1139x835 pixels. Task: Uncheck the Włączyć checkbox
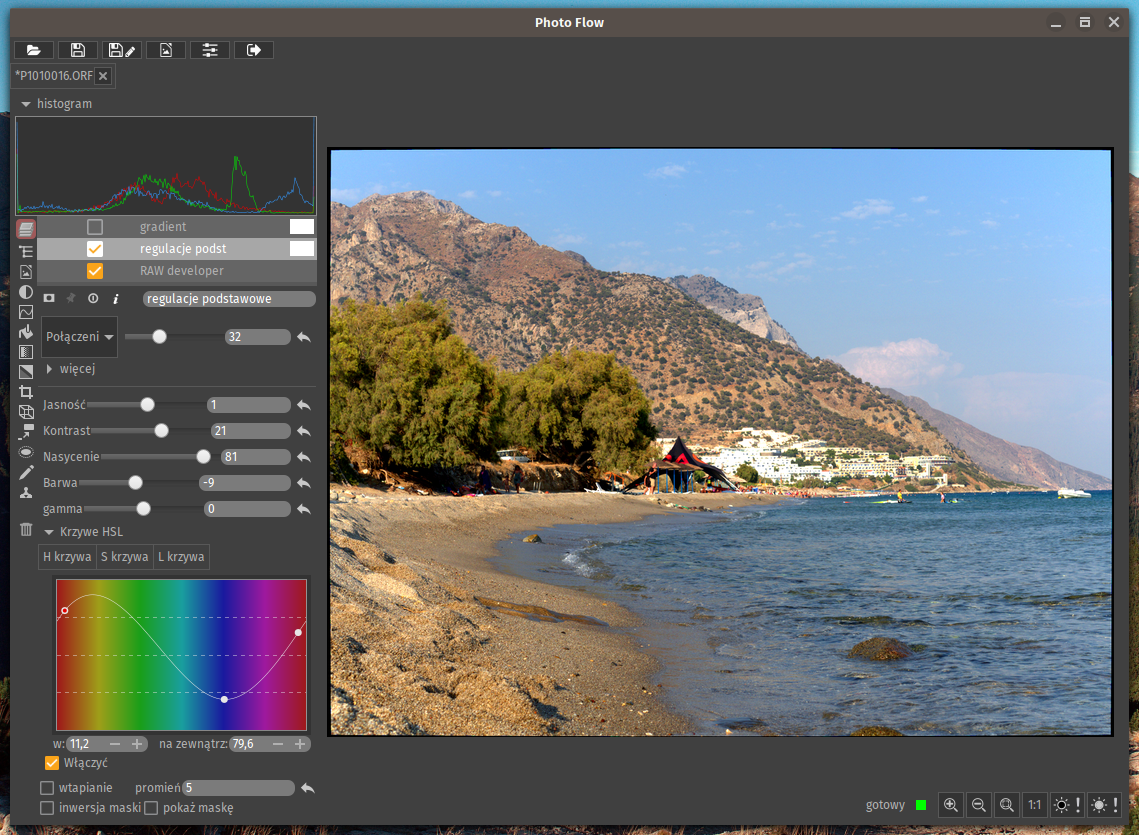point(52,762)
